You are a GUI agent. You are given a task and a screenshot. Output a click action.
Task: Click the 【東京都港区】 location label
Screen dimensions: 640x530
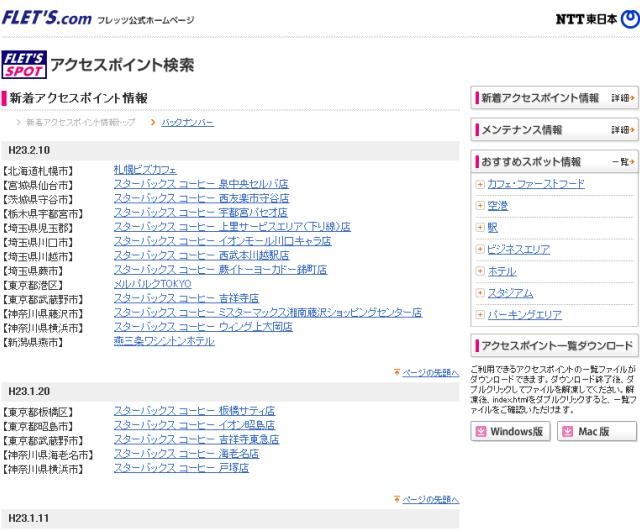[x=33, y=285]
